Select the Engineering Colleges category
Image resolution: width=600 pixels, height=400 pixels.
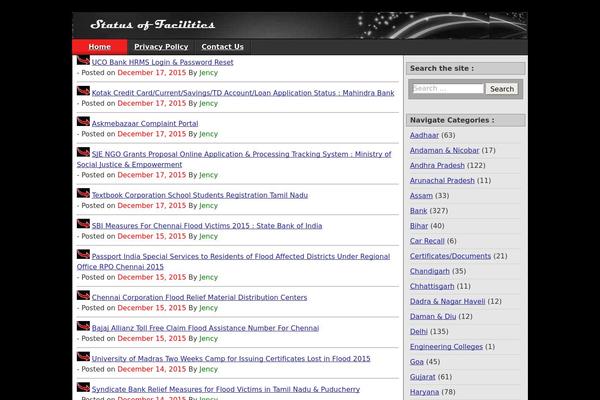tap(447, 346)
